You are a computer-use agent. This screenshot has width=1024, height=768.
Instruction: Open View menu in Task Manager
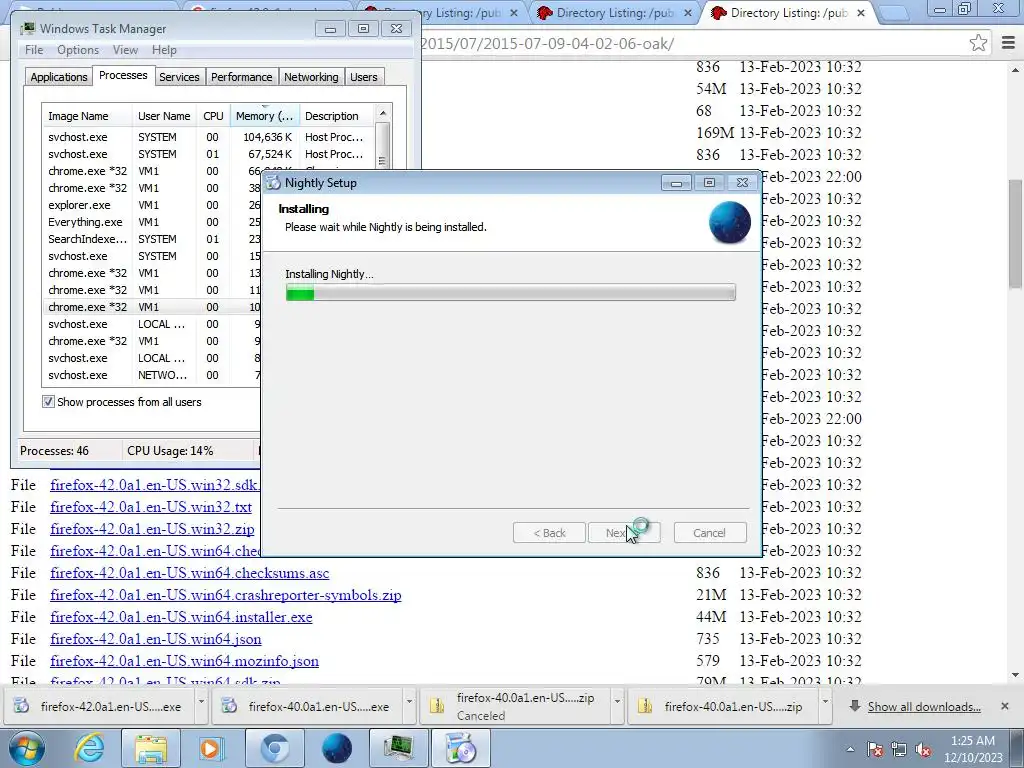coord(125,50)
